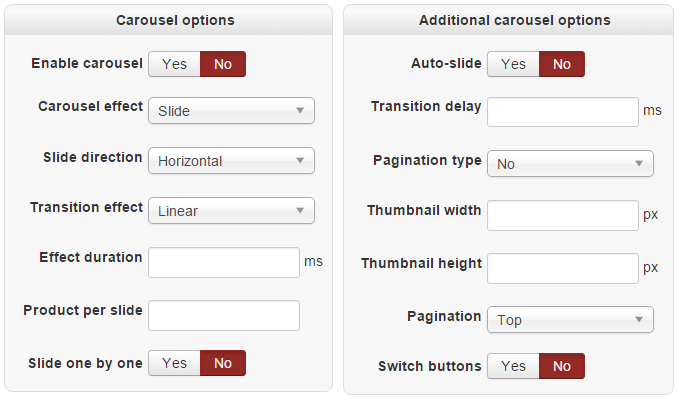The width and height of the screenshot is (677, 399).
Task: Turn on Auto-slide with Yes
Action: tap(513, 64)
